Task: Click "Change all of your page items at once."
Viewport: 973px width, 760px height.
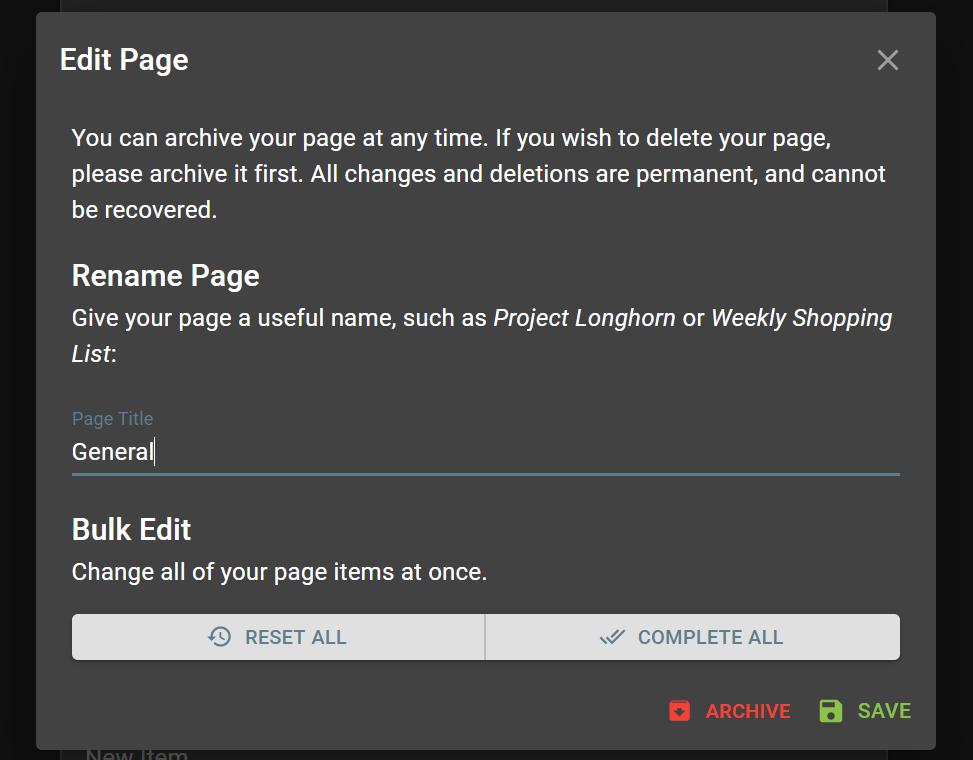Action: click(279, 572)
